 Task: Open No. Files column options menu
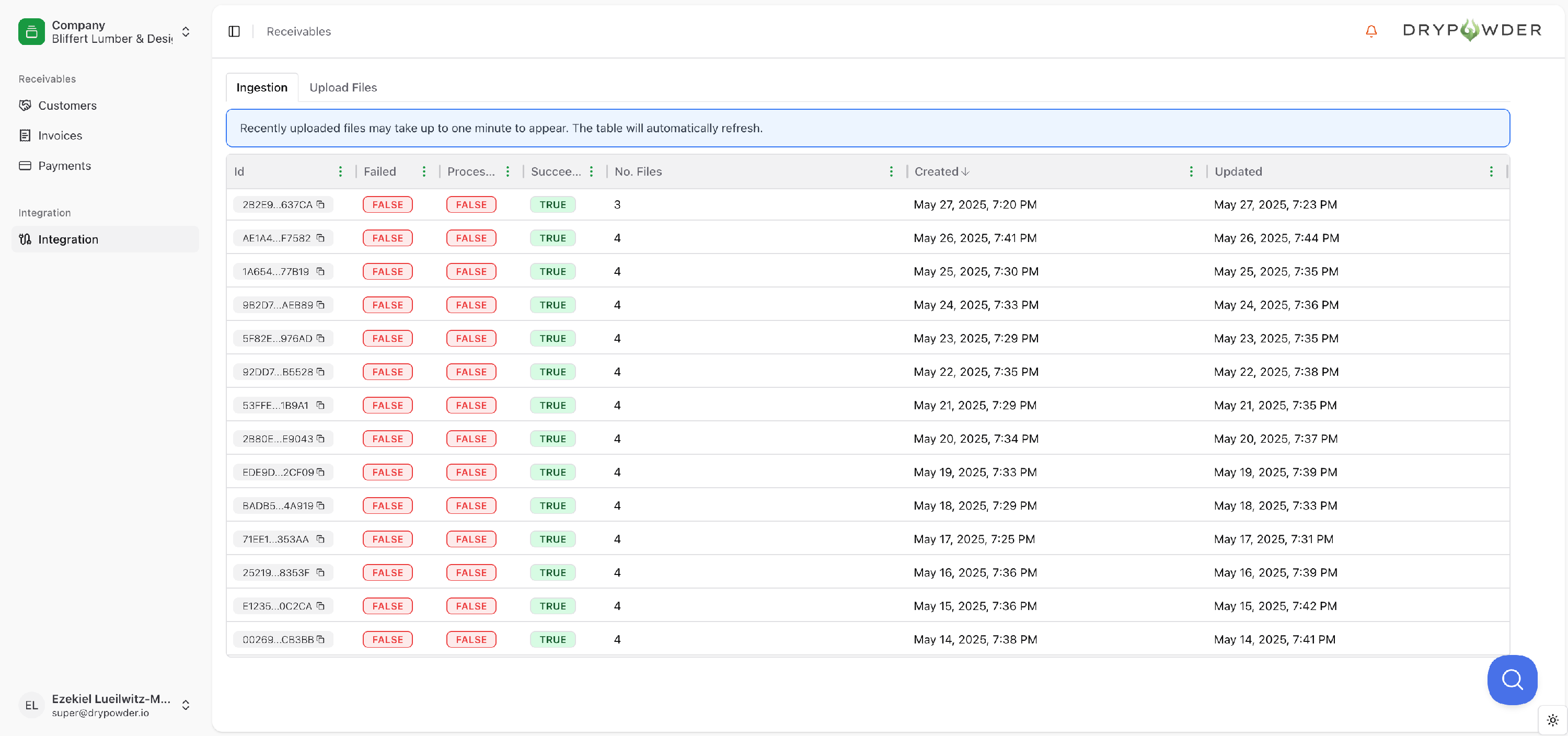tap(891, 171)
